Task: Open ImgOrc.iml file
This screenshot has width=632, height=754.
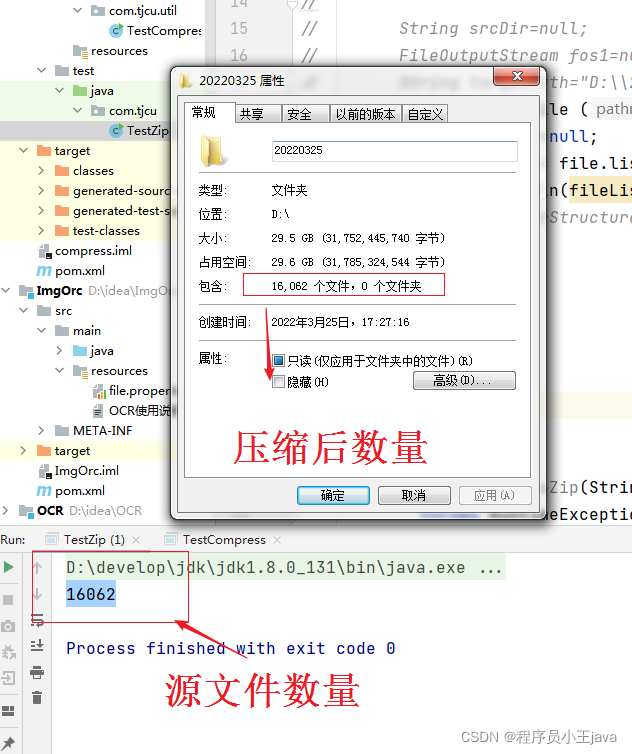Action: tap(79, 471)
